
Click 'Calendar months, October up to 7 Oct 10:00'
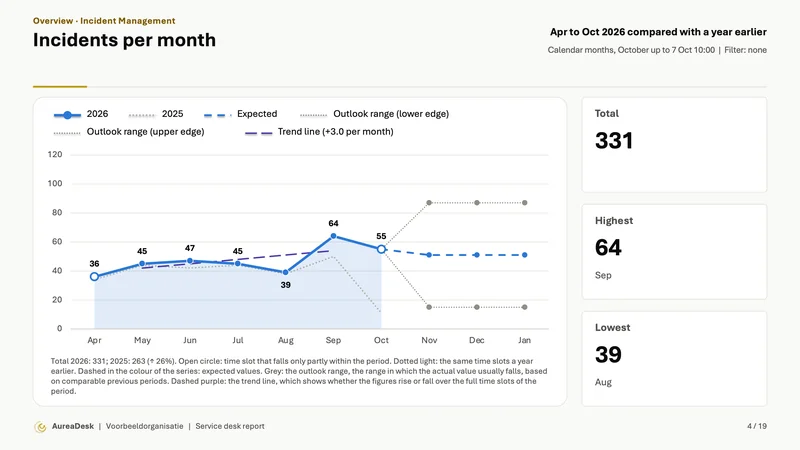coord(631,50)
